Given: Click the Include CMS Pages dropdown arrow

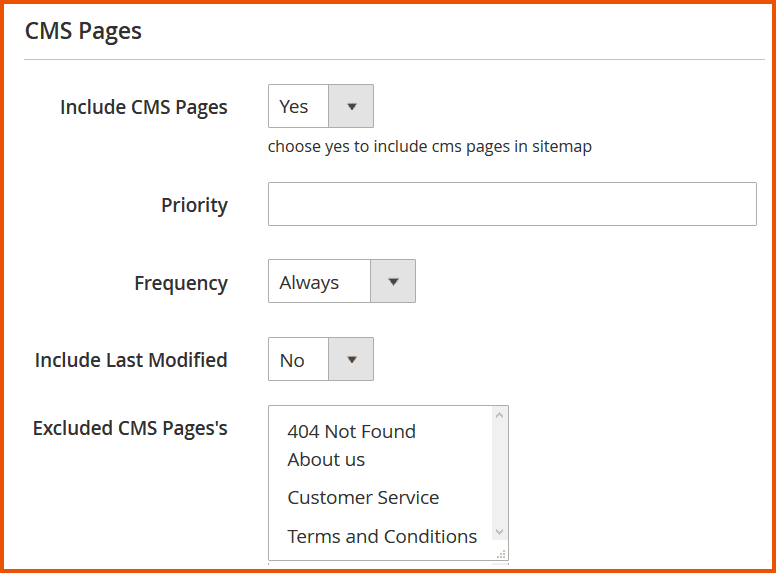Looking at the screenshot, I should click(x=351, y=106).
